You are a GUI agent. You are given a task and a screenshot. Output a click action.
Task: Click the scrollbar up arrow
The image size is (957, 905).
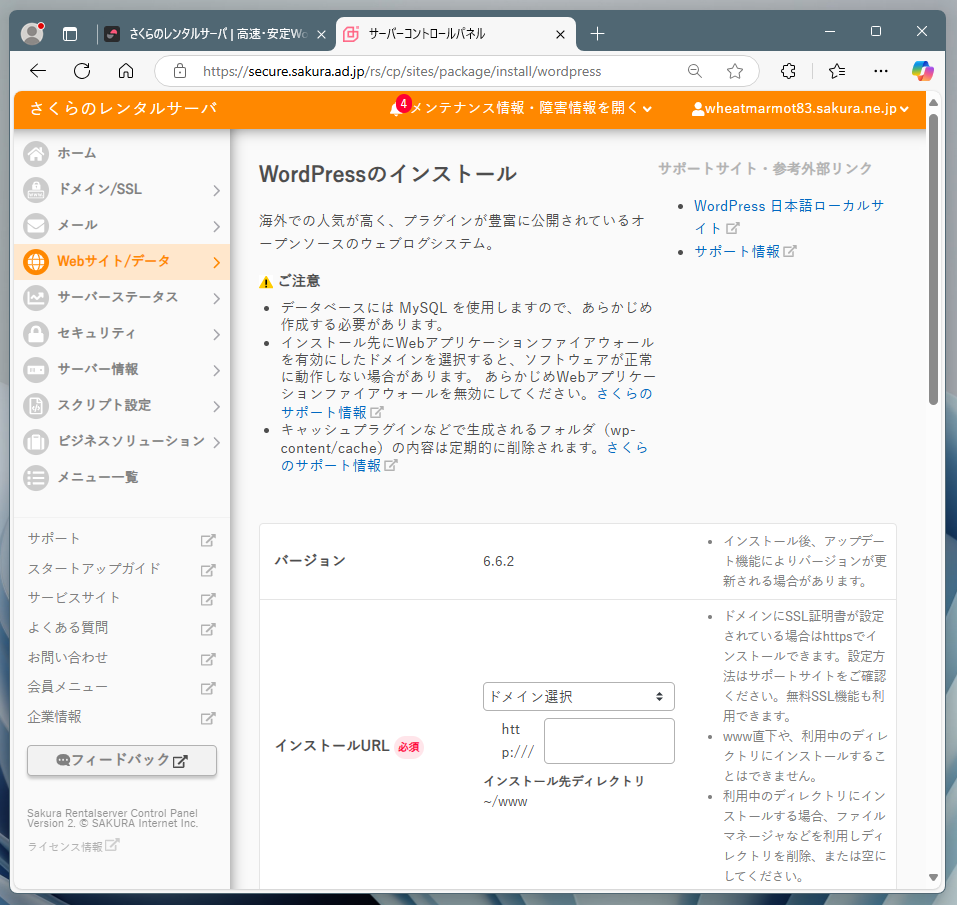pos(933,103)
